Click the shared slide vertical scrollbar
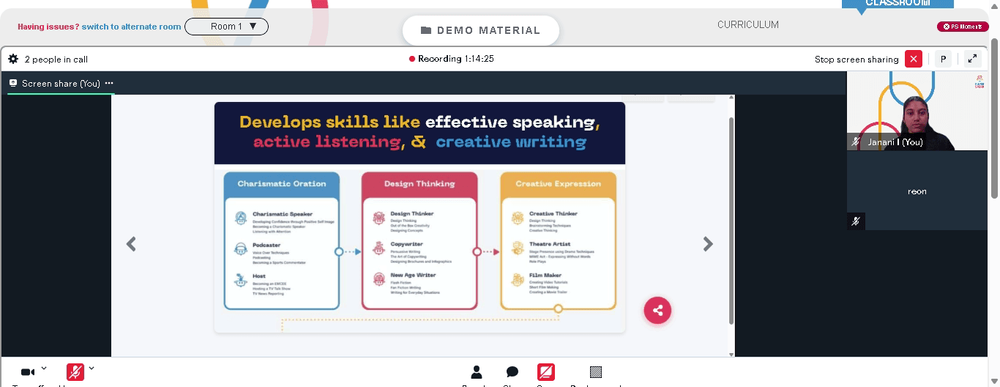This screenshot has width=1000, height=387. click(x=732, y=220)
